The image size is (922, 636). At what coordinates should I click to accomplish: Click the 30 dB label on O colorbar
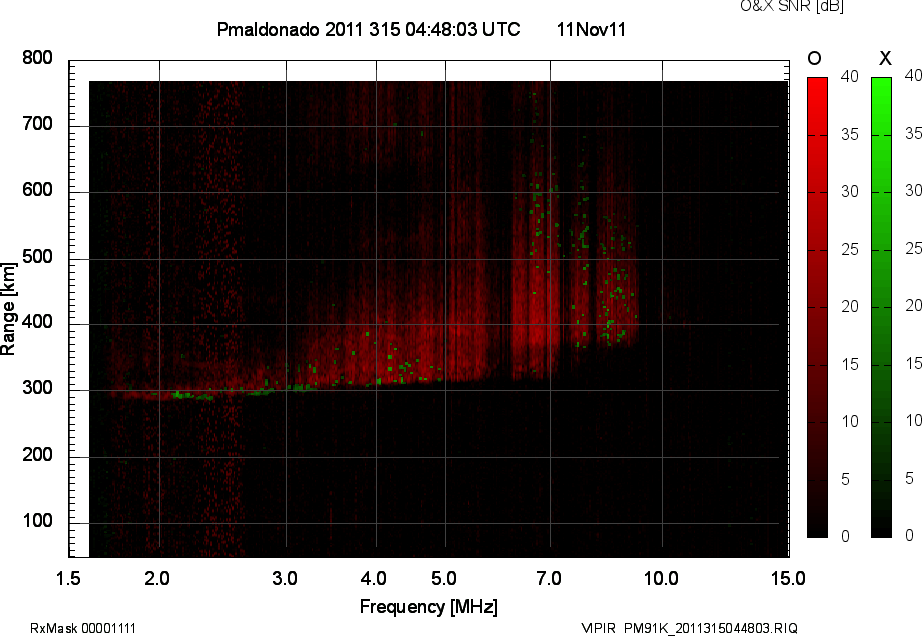[x=850, y=192]
